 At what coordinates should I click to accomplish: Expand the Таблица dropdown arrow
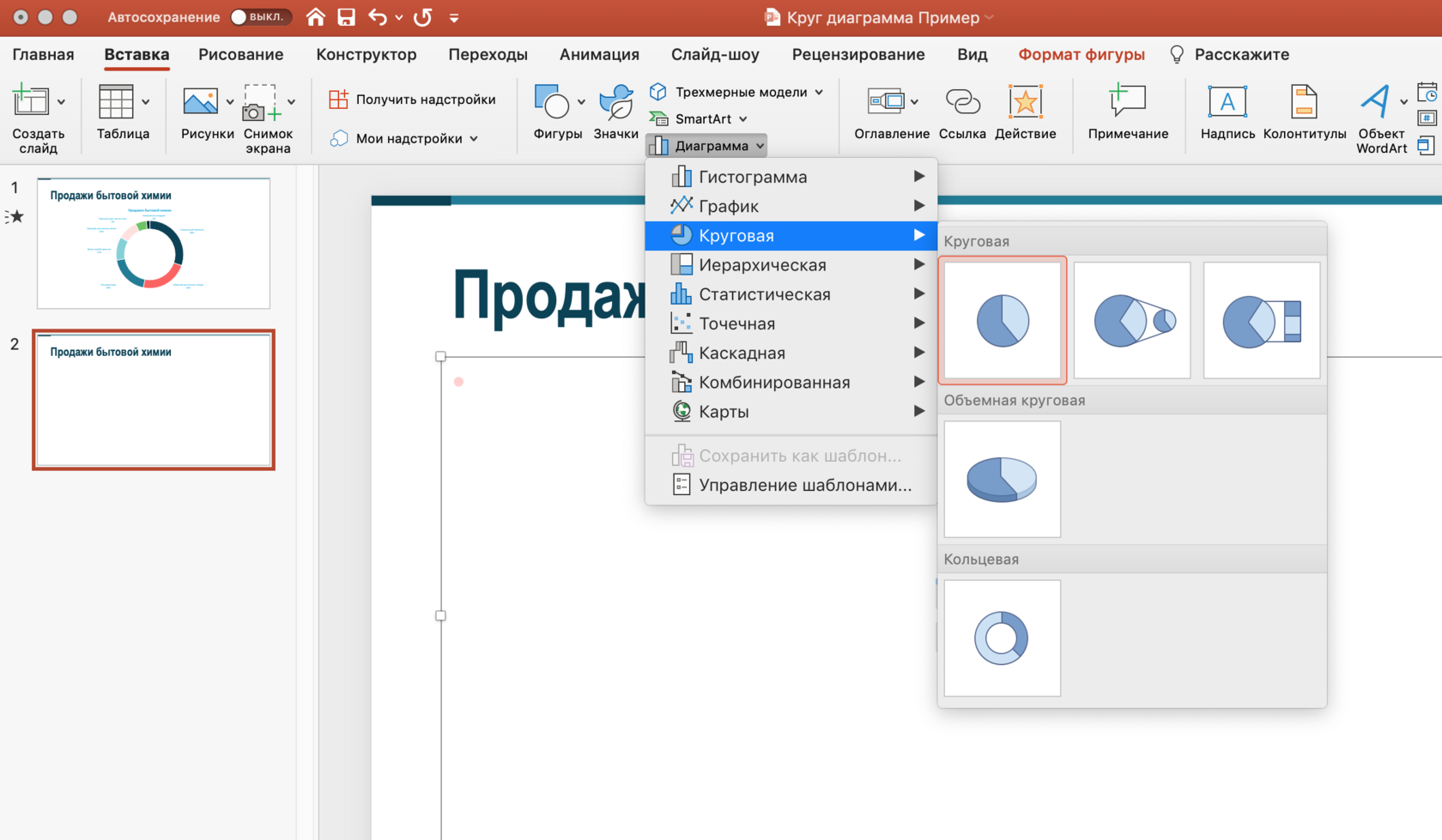(146, 102)
